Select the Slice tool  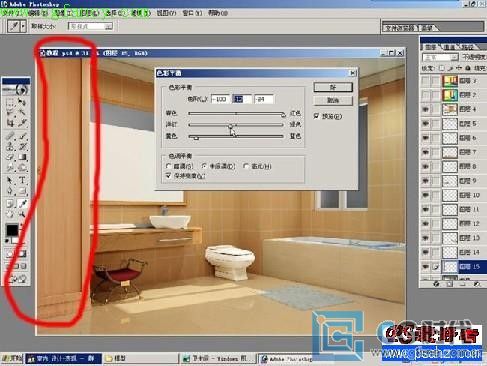22,123
